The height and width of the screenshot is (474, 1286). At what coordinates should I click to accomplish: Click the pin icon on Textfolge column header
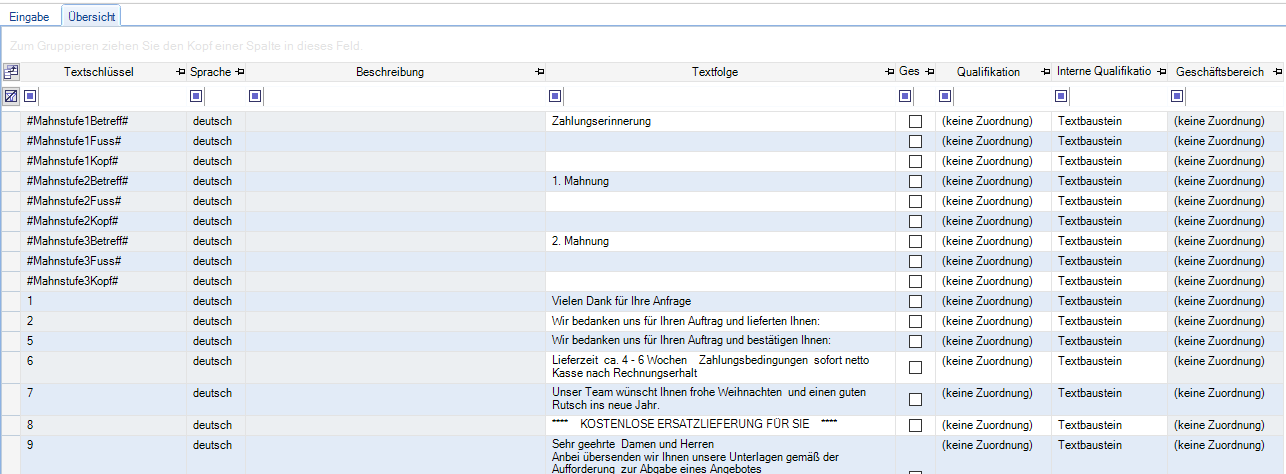(889, 72)
